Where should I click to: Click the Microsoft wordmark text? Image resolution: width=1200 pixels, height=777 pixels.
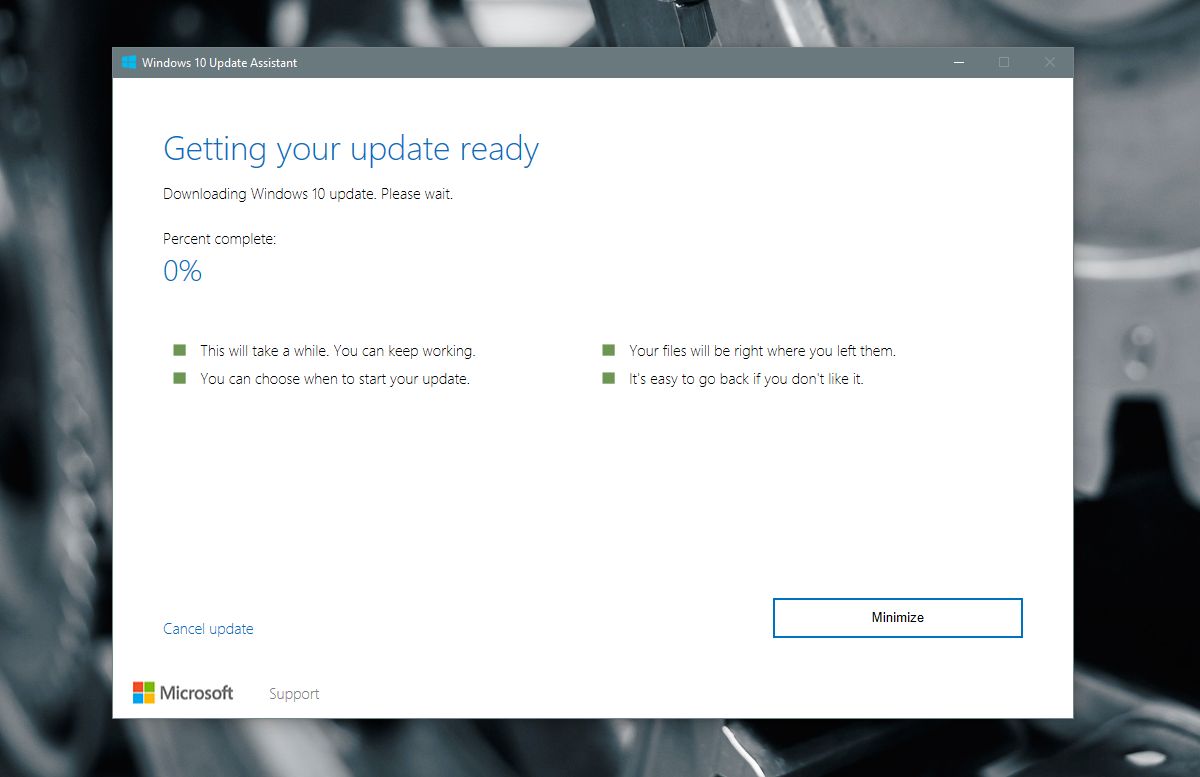pyautogui.click(x=197, y=693)
